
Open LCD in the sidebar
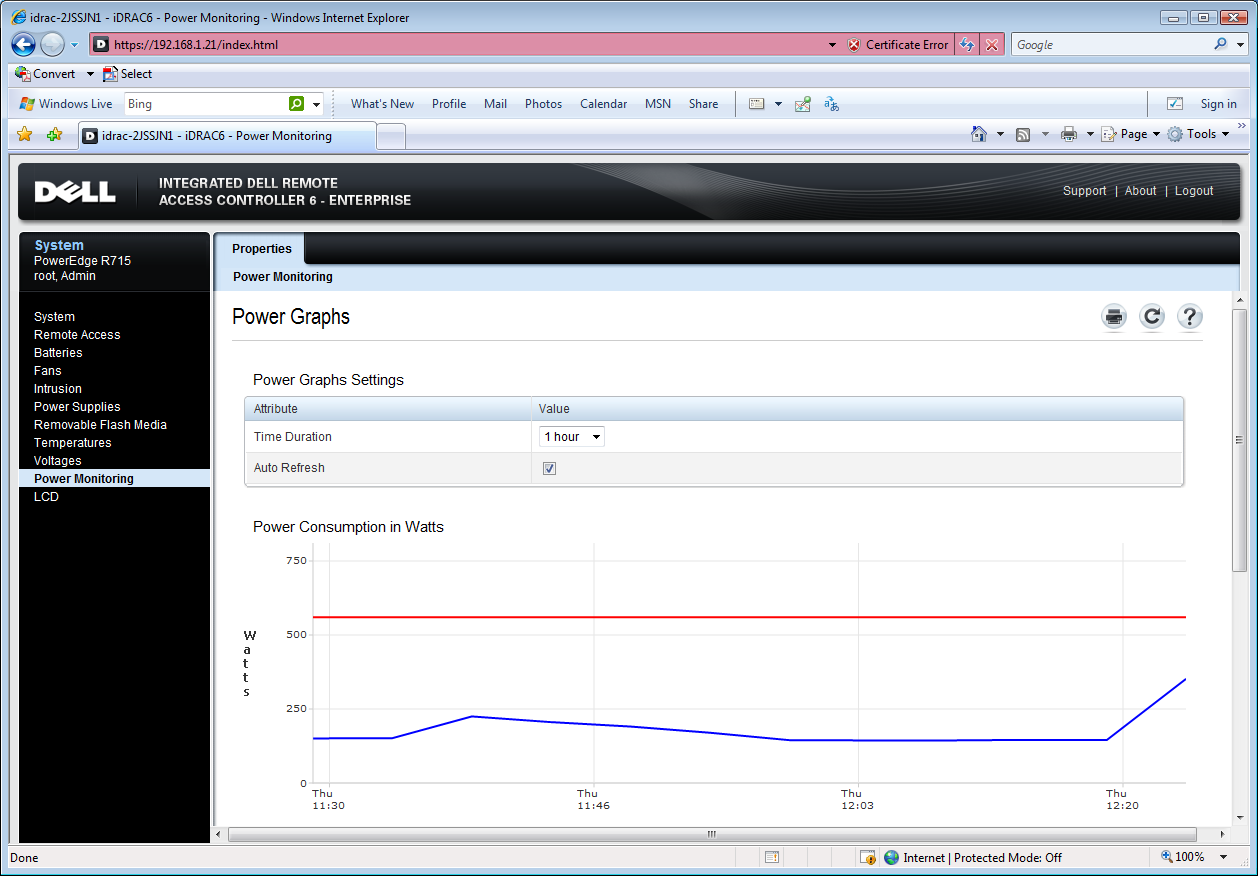click(46, 497)
